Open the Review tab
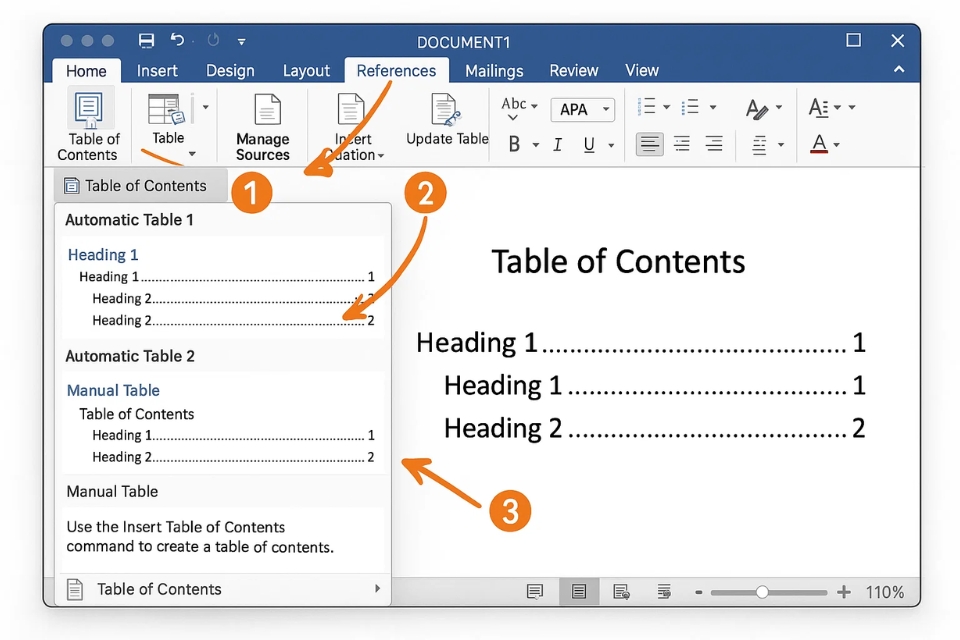This screenshot has width=960, height=640. coord(574,70)
